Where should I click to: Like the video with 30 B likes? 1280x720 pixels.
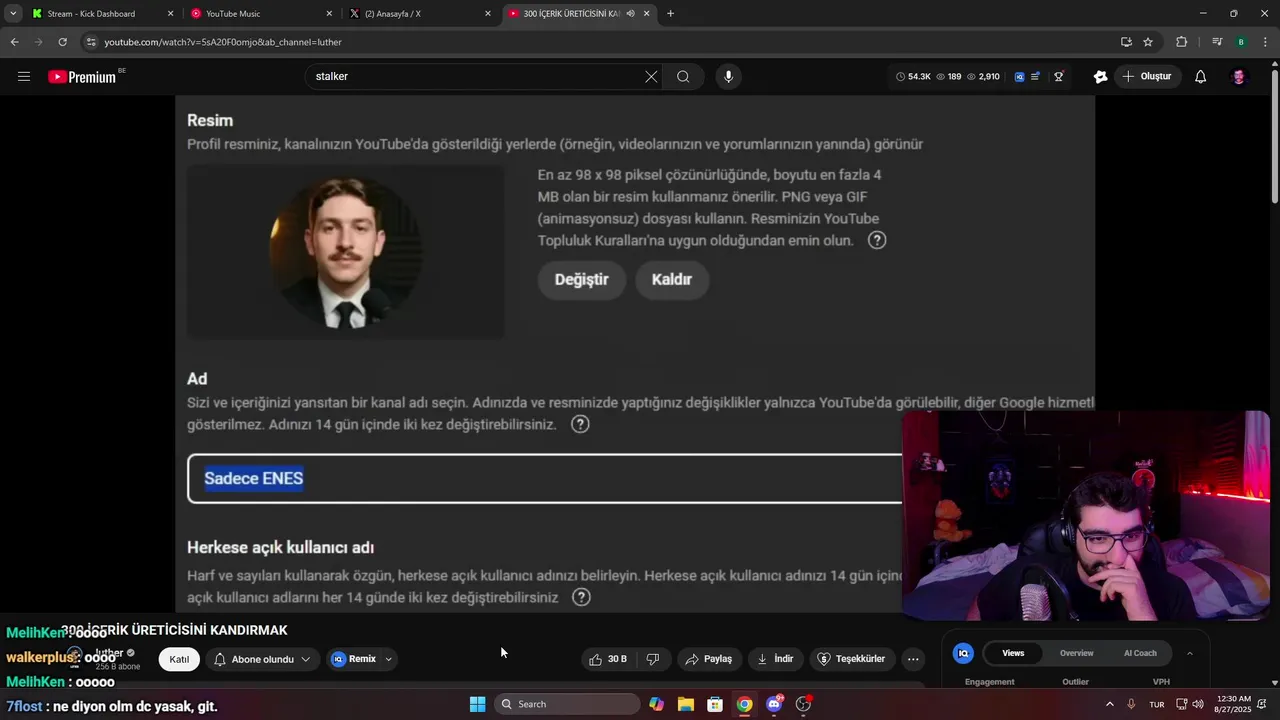[609, 659]
